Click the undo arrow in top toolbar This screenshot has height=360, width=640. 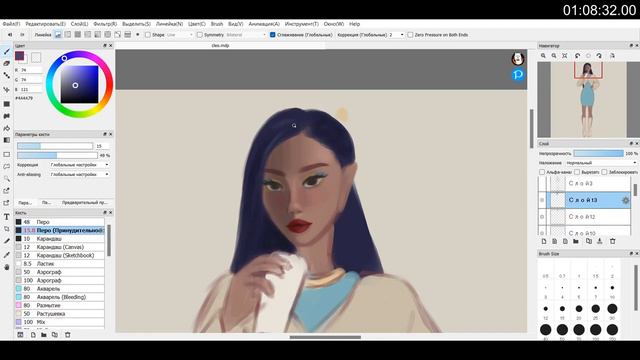[10, 35]
